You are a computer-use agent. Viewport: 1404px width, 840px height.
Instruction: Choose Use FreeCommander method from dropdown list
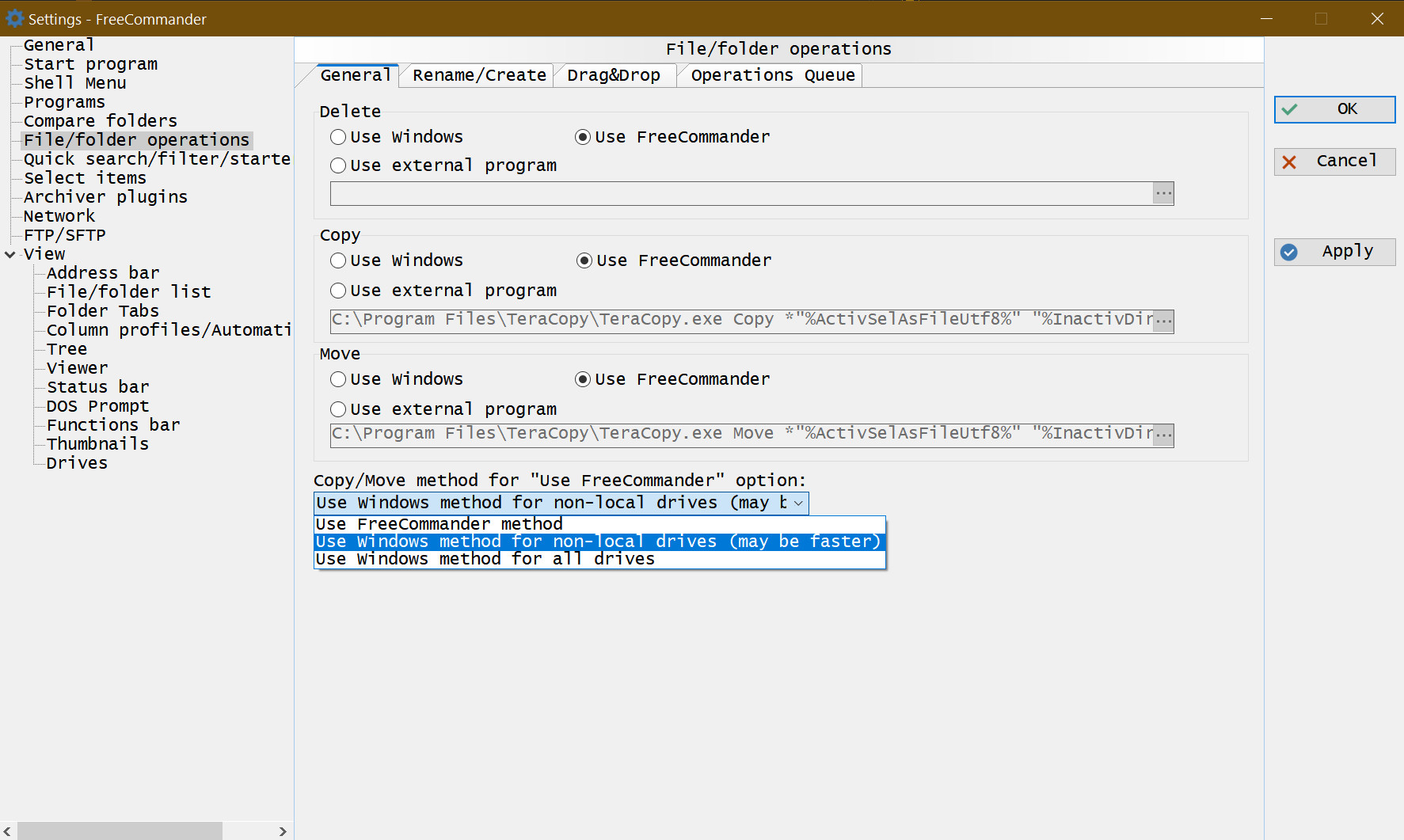(x=439, y=524)
